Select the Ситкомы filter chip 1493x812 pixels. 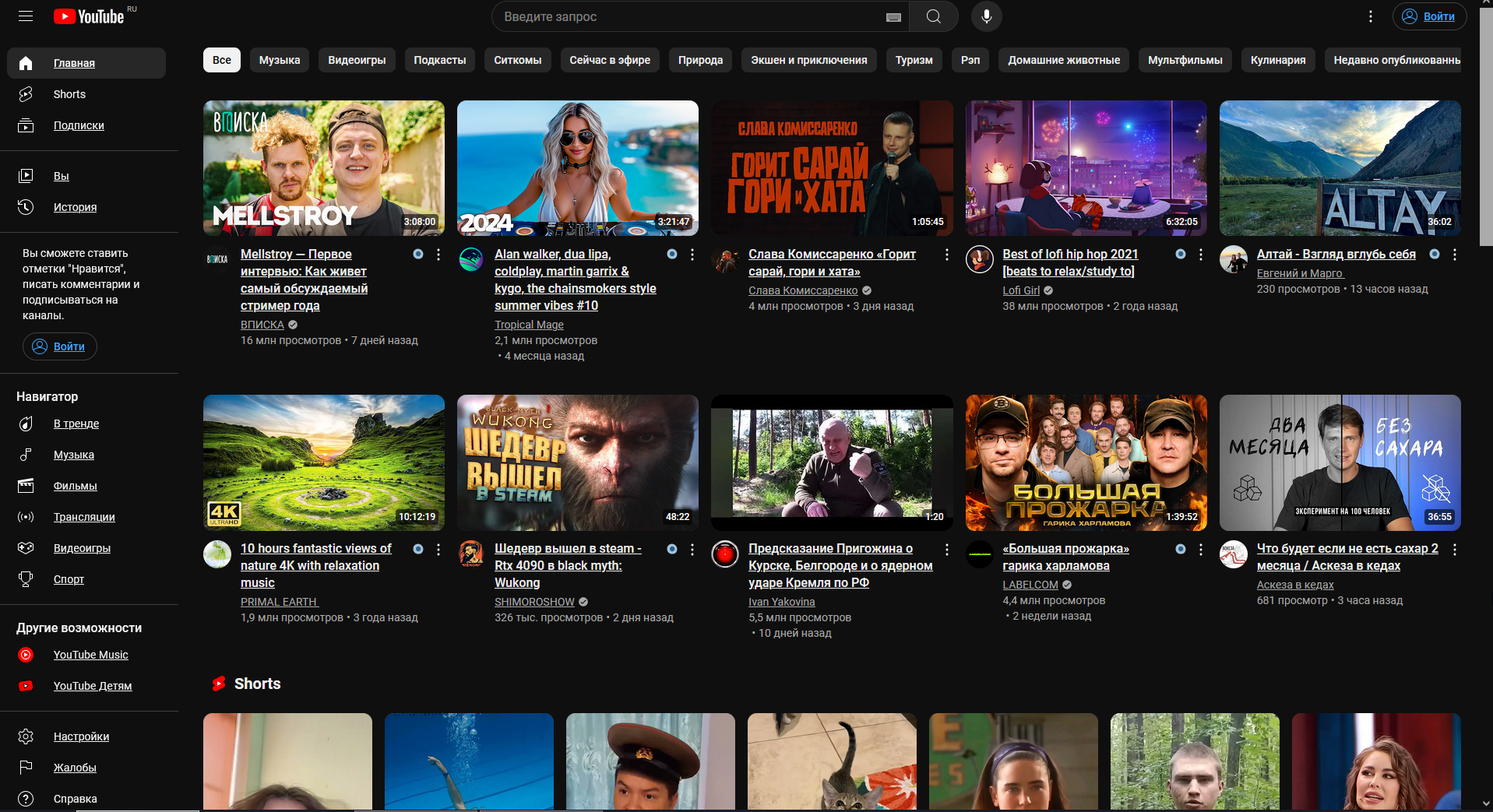pyautogui.click(x=518, y=60)
